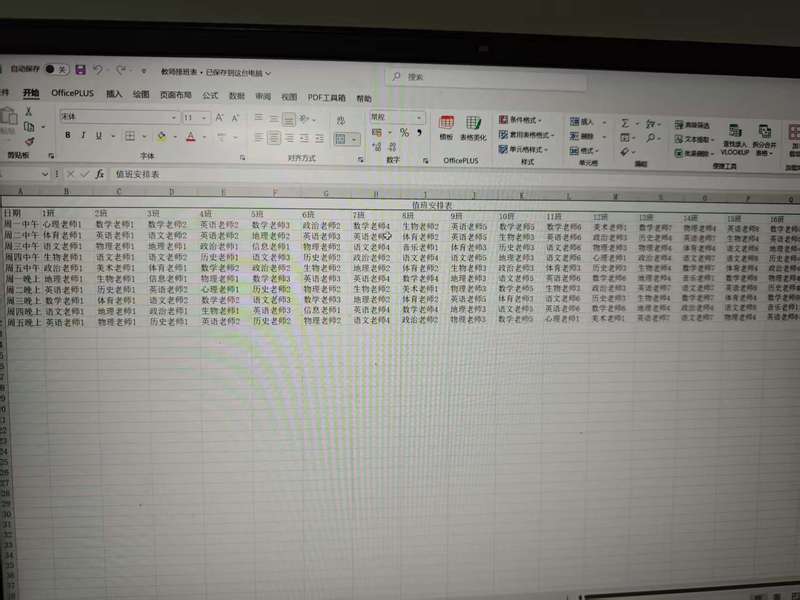800x600 pixels.
Task: Switch to the 公式 Formulas tab
Action: click(210, 95)
